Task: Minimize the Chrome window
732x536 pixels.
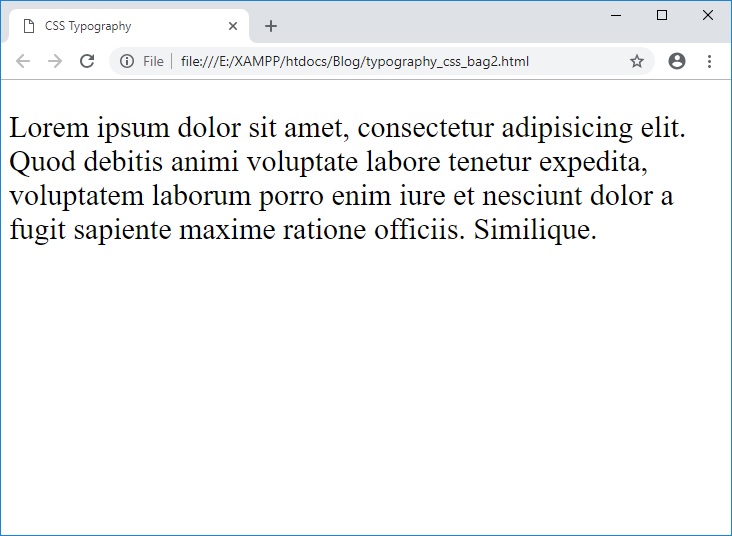Action: pyautogui.click(x=615, y=15)
